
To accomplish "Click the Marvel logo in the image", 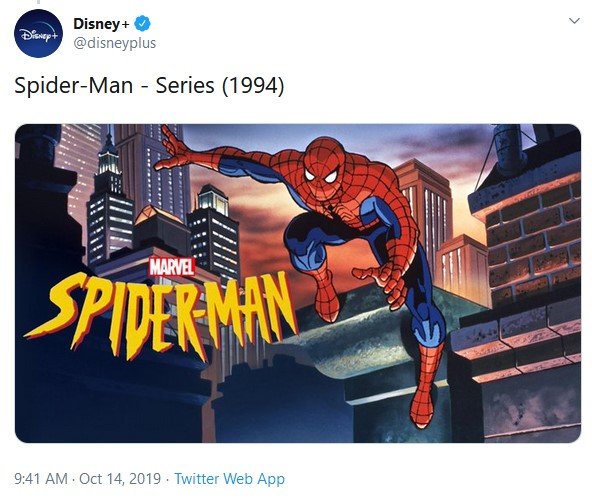I will pyautogui.click(x=172, y=267).
